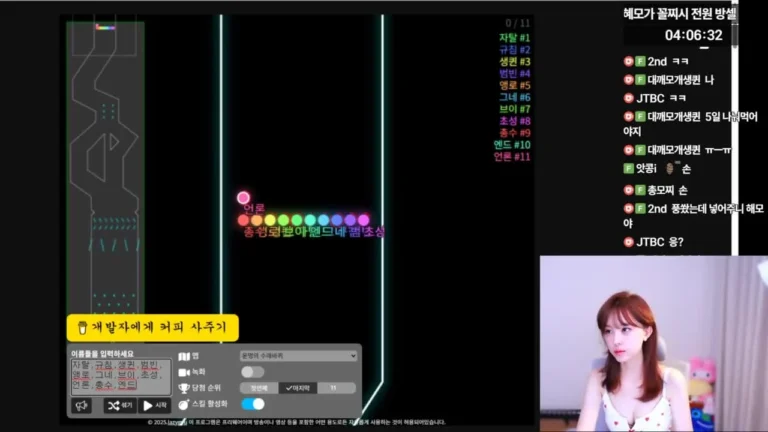Open the lazygyu link in footer
768x432 pixels.
177,422
